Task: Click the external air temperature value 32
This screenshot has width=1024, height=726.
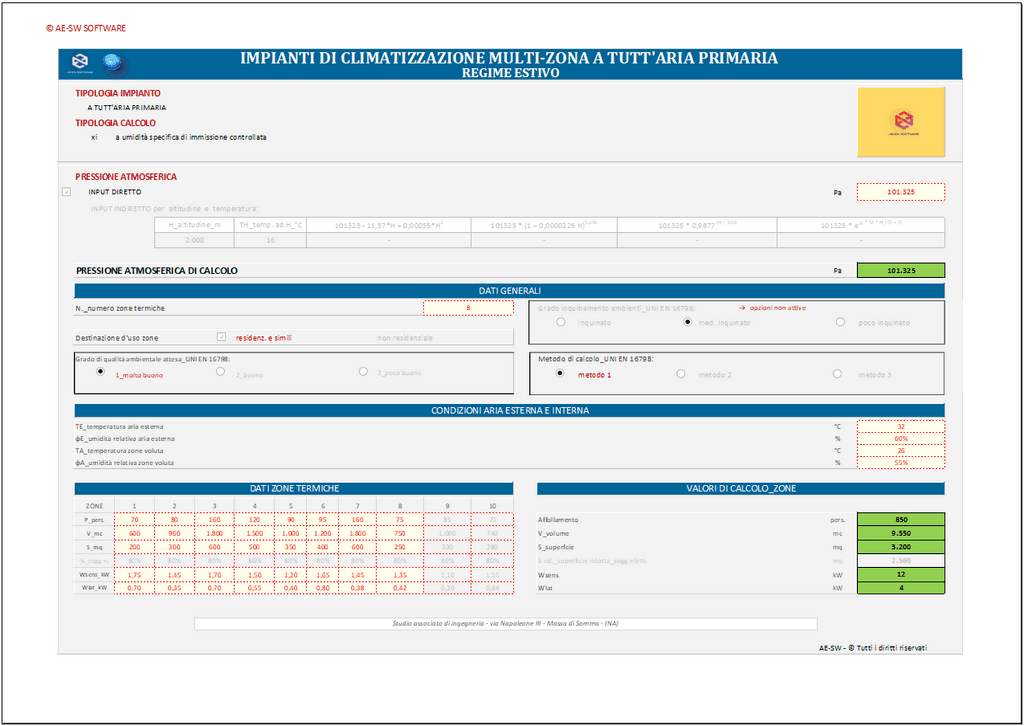Action: click(x=900, y=426)
